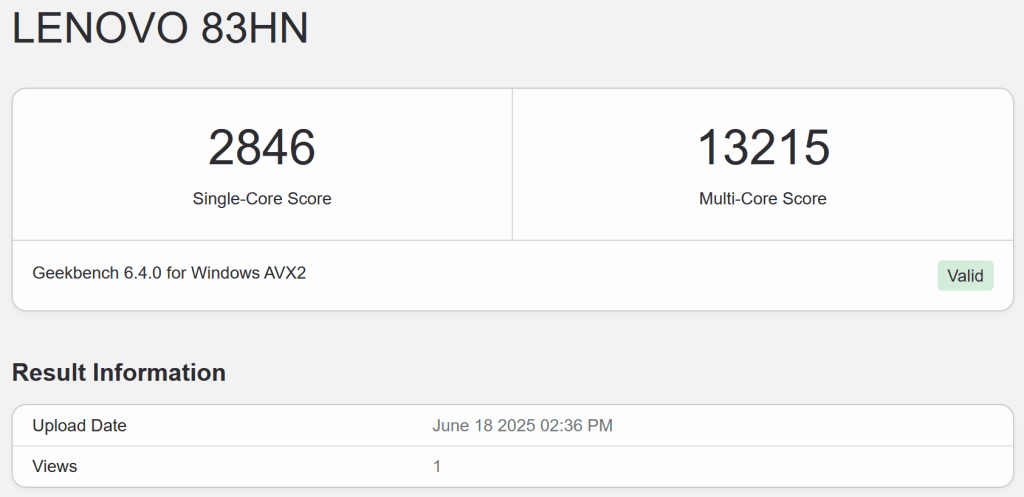Screen dimensions: 1024x497
Task: Click the views count value 1
Action: (437, 466)
